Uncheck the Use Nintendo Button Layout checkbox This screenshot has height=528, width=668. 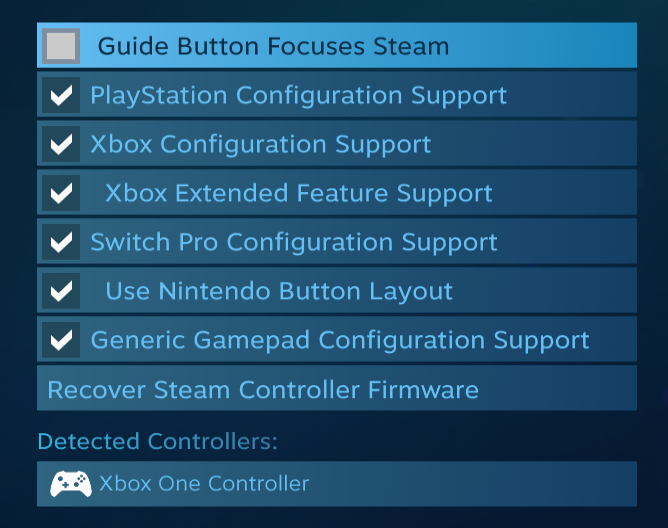(x=62, y=291)
